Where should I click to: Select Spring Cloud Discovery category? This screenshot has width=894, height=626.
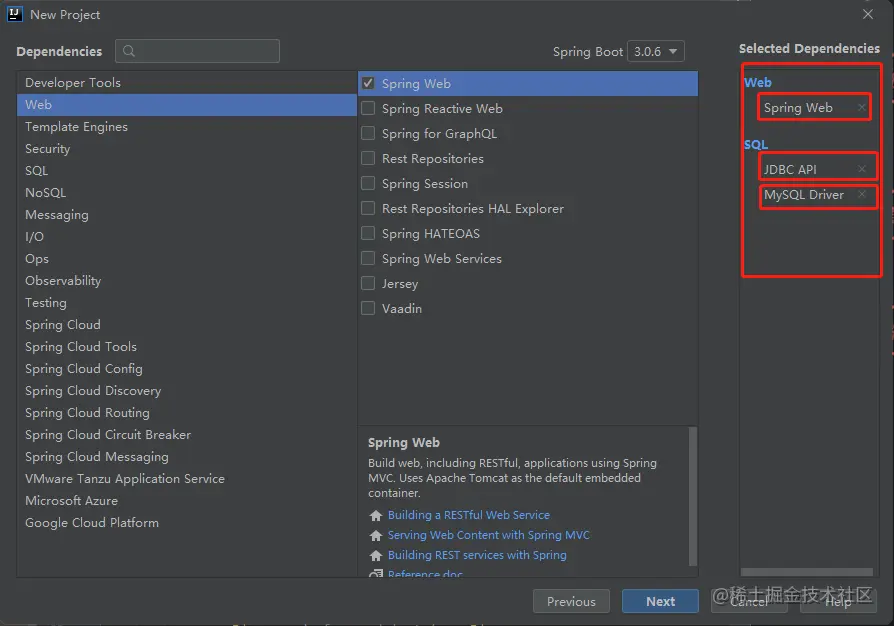187,391
